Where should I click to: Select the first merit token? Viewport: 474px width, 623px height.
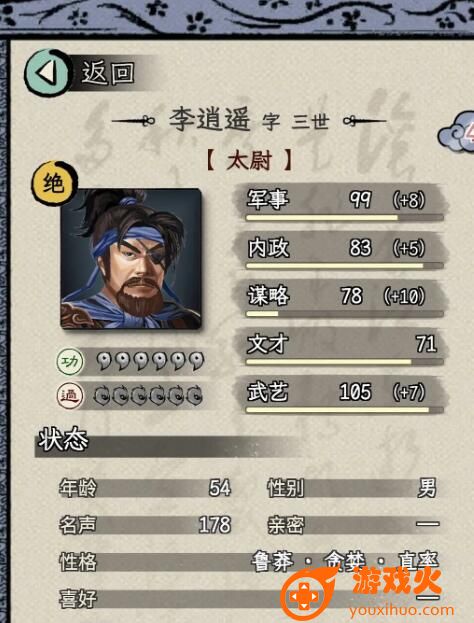(x=104, y=361)
